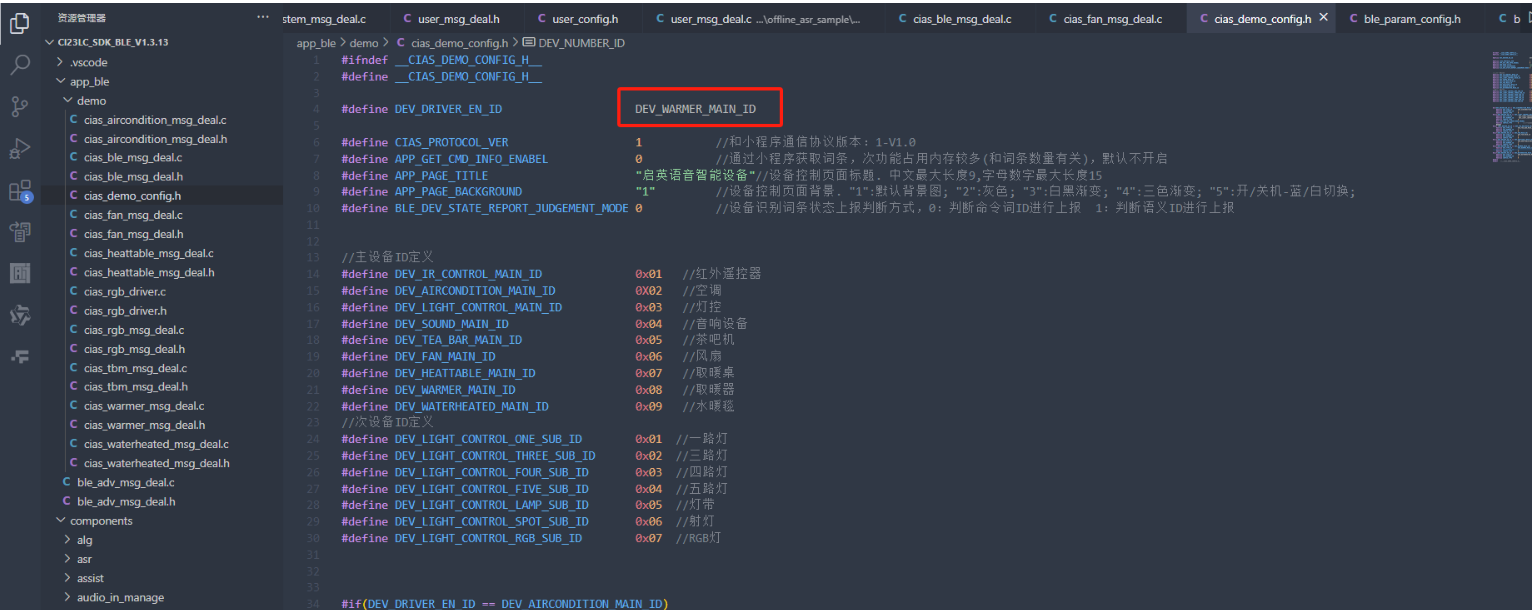Open the explorer panel's more actions ellipsis
This screenshot has height=610, width=1532.
coord(263,18)
